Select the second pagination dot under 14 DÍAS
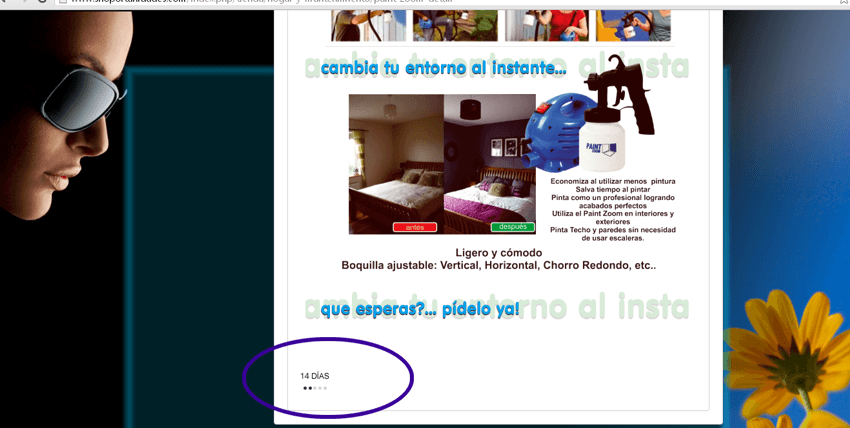The height and width of the screenshot is (428, 850). pos(310,388)
